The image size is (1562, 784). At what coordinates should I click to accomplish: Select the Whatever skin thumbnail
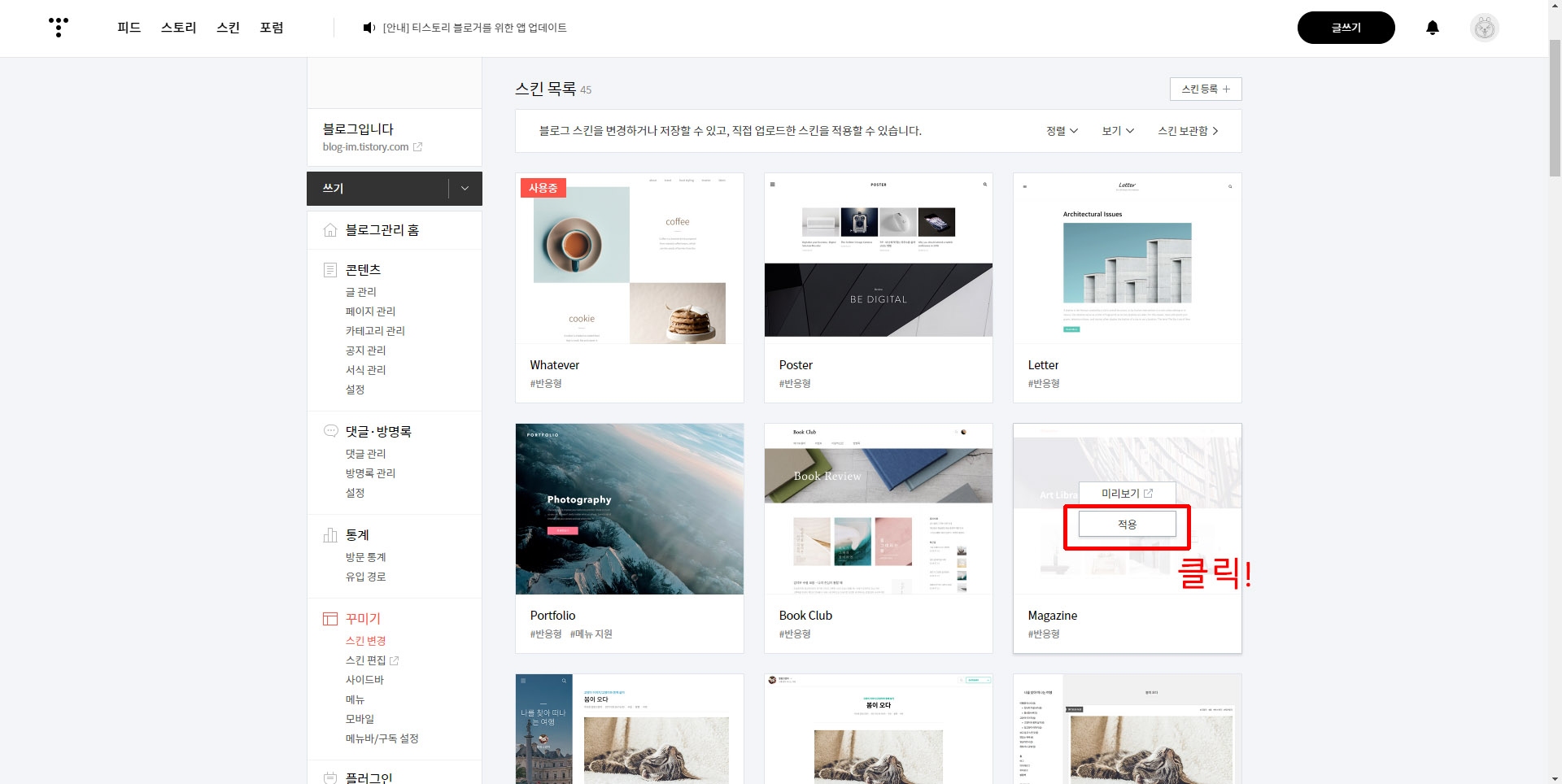(x=630, y=259)
